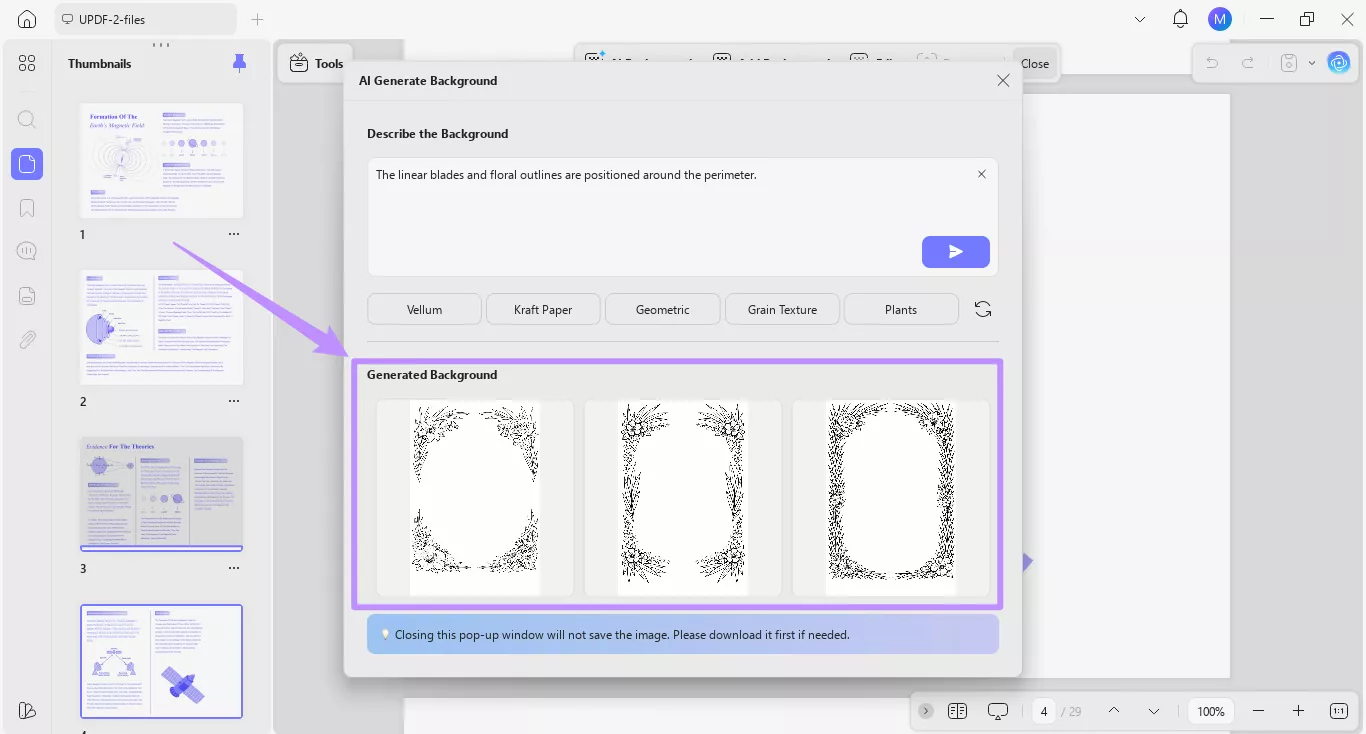Open the document fields panel icon
This screenshot has width=1366, height=734.
click(27, 295)
